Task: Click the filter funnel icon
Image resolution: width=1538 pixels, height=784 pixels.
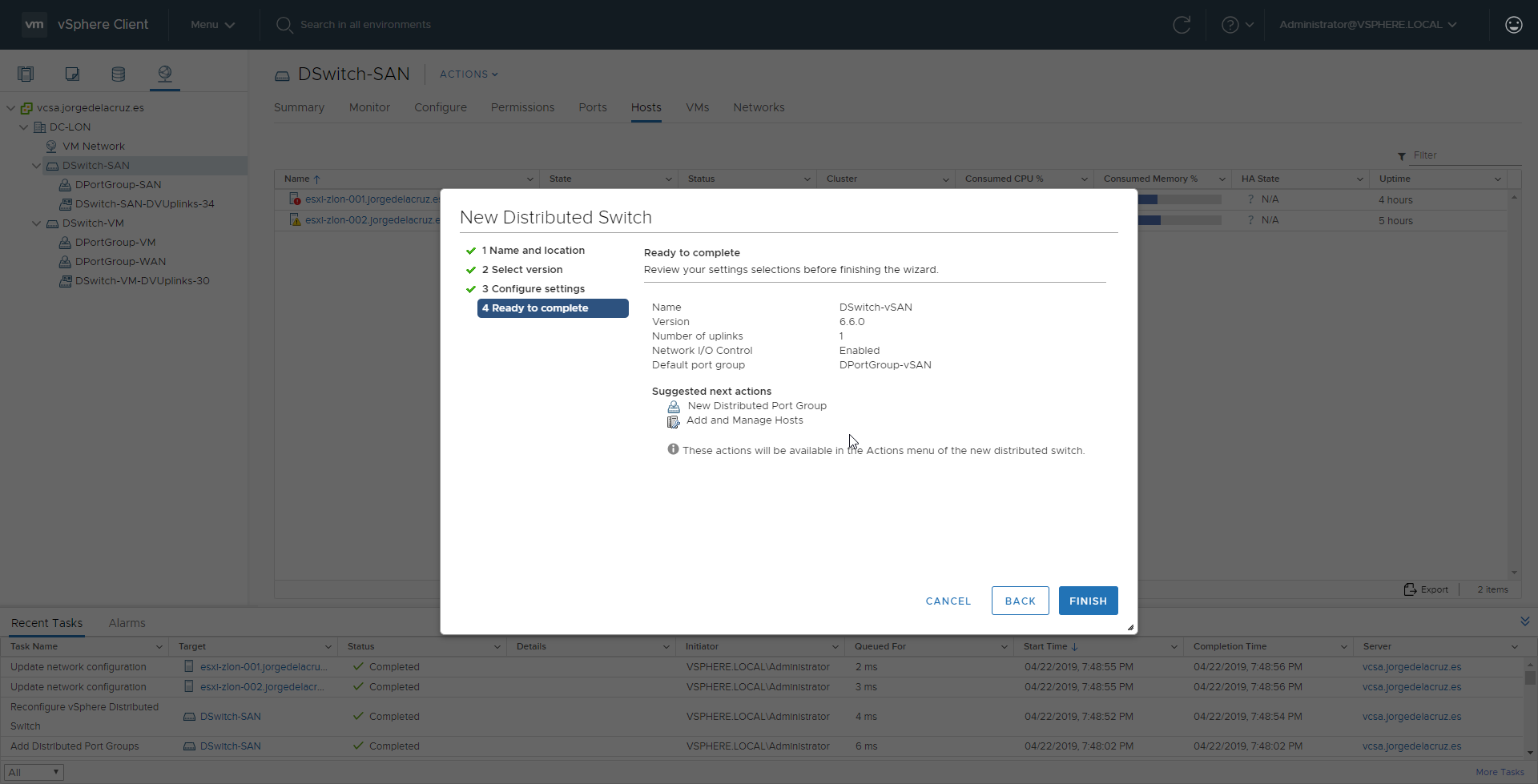Action: tap(1402, 156)
